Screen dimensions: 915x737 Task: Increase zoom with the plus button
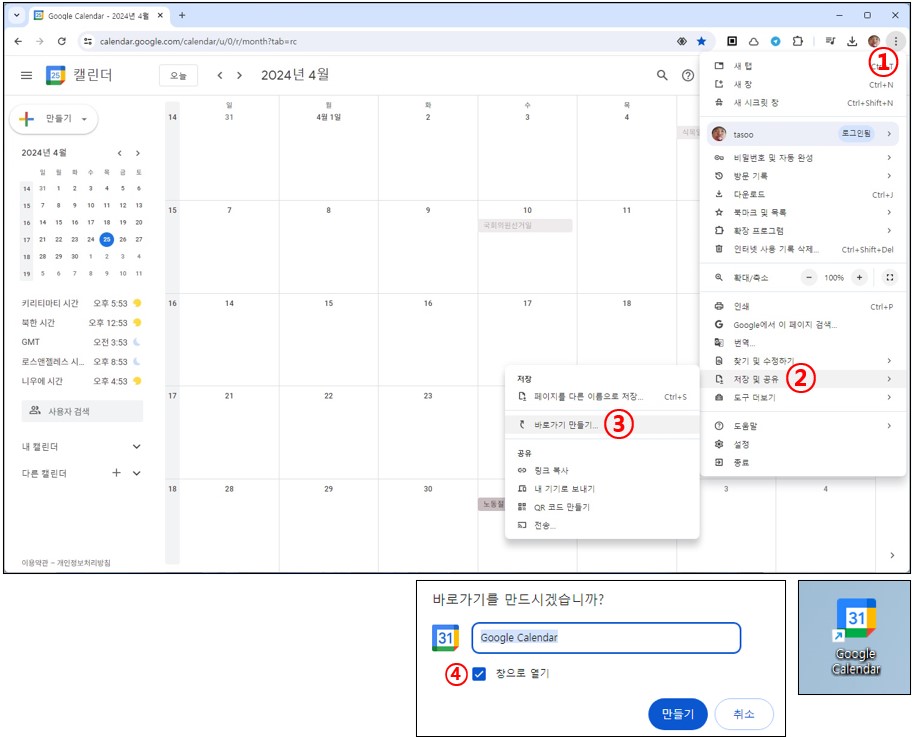[859, 277]
